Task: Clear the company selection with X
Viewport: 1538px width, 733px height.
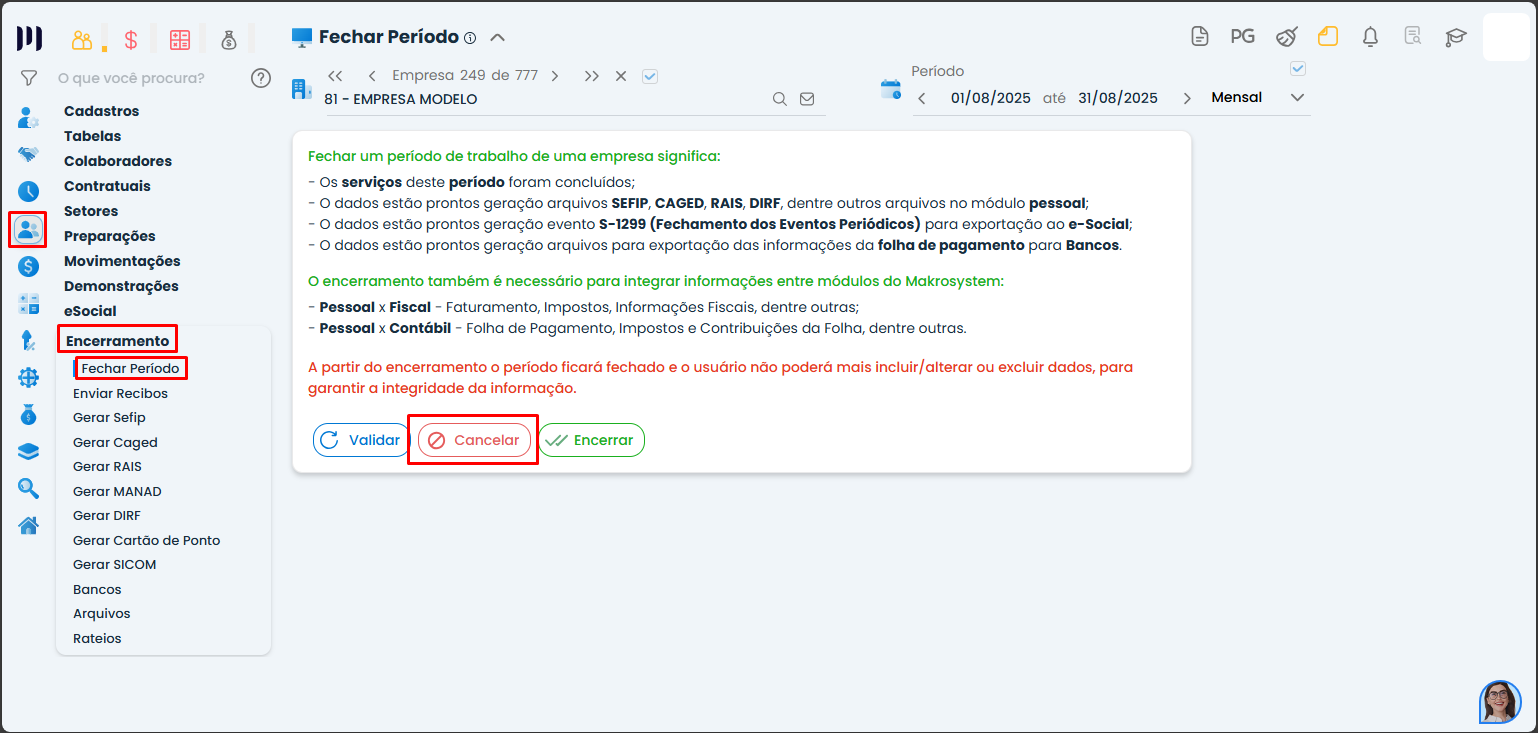Action: pyautogui.click(x=621, y=76)
